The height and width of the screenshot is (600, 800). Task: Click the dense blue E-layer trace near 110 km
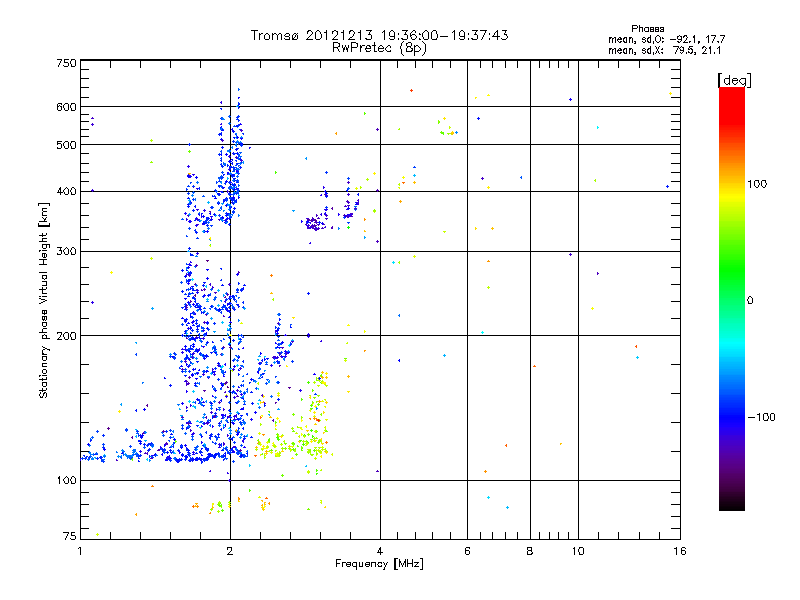pyautogui.click(x=163, y=454)
